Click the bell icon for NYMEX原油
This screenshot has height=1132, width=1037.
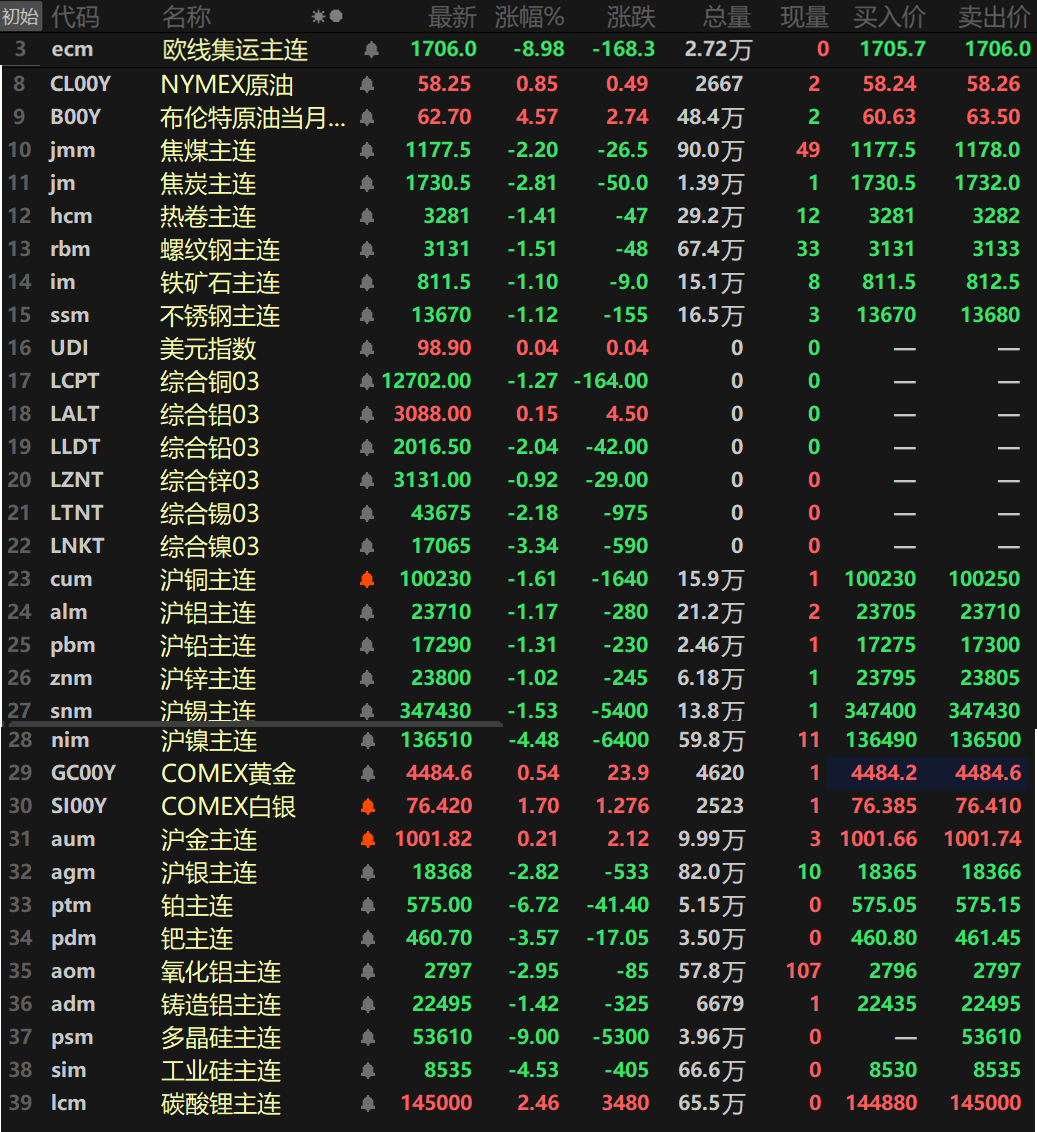pyautogui.click(x=367, y=85)
